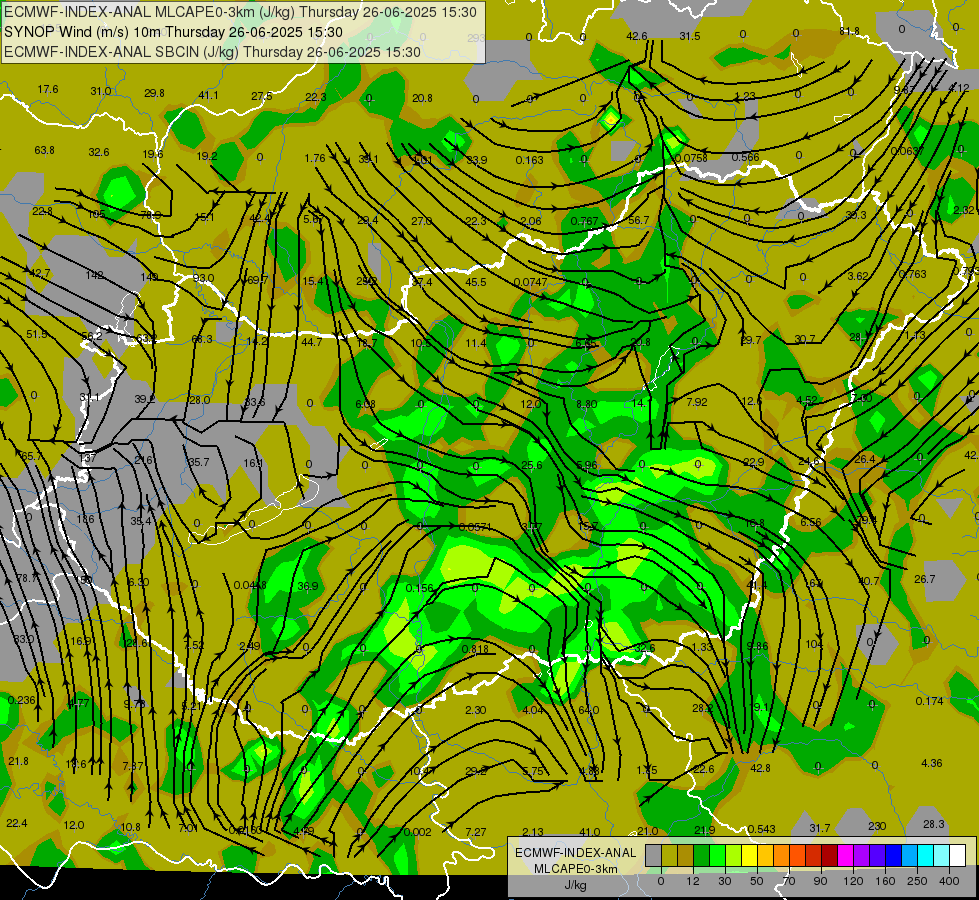Select the map value 7.92
Viewport: 979px width, 900px height.
697,402
